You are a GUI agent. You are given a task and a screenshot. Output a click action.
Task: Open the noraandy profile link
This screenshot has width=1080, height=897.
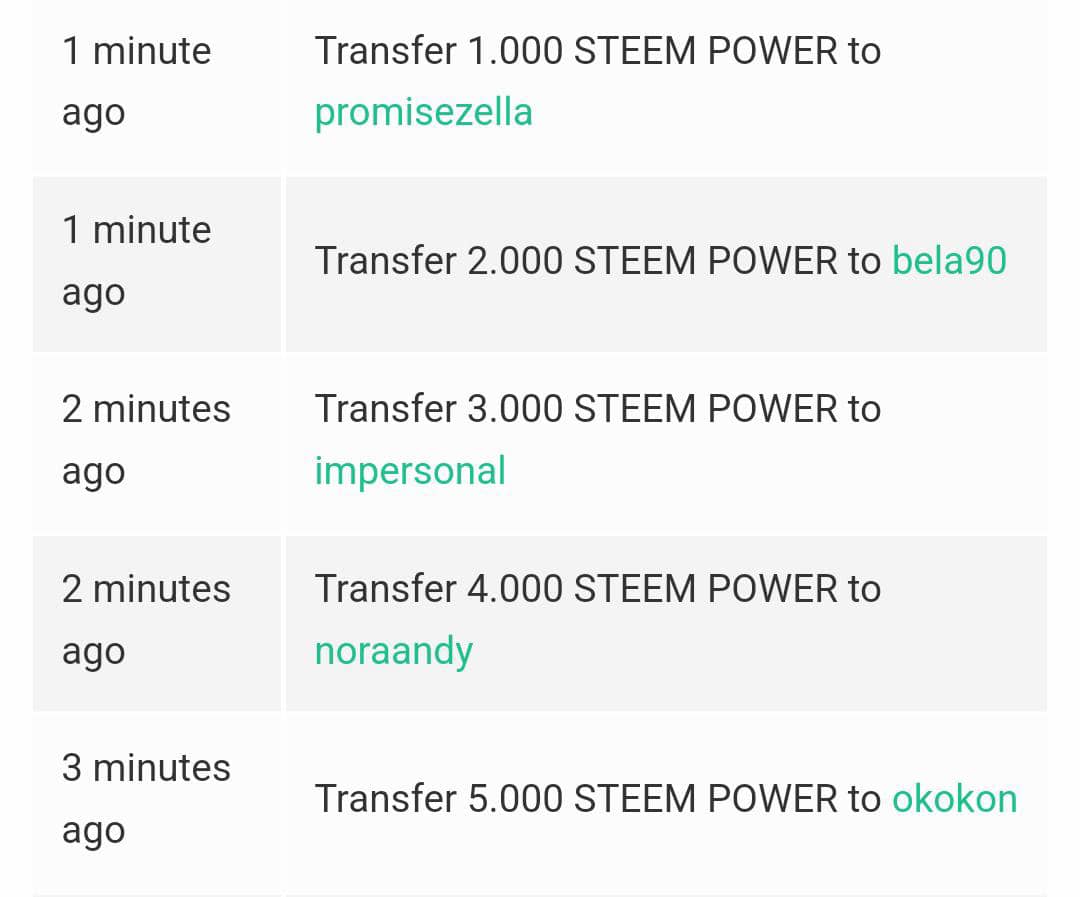[393, 651]
